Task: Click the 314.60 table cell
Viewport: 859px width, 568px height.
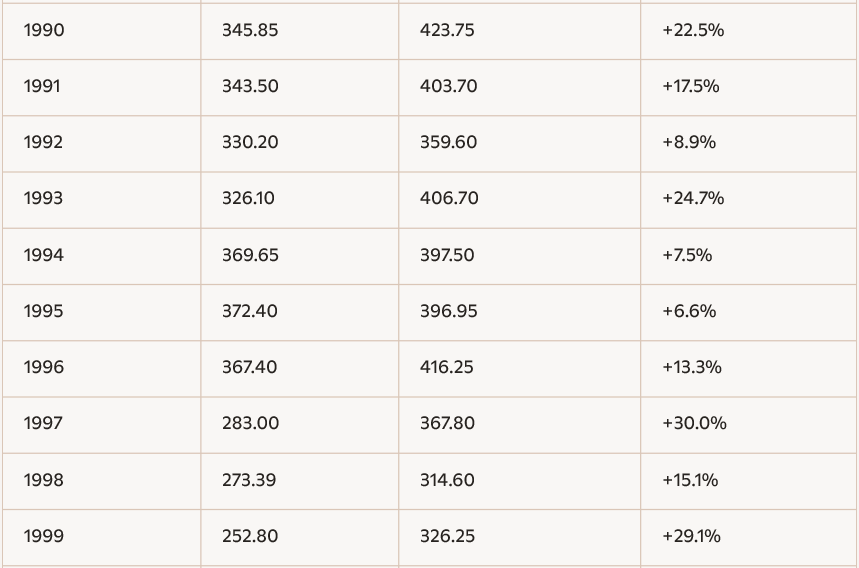Action: tap(447, 480)
